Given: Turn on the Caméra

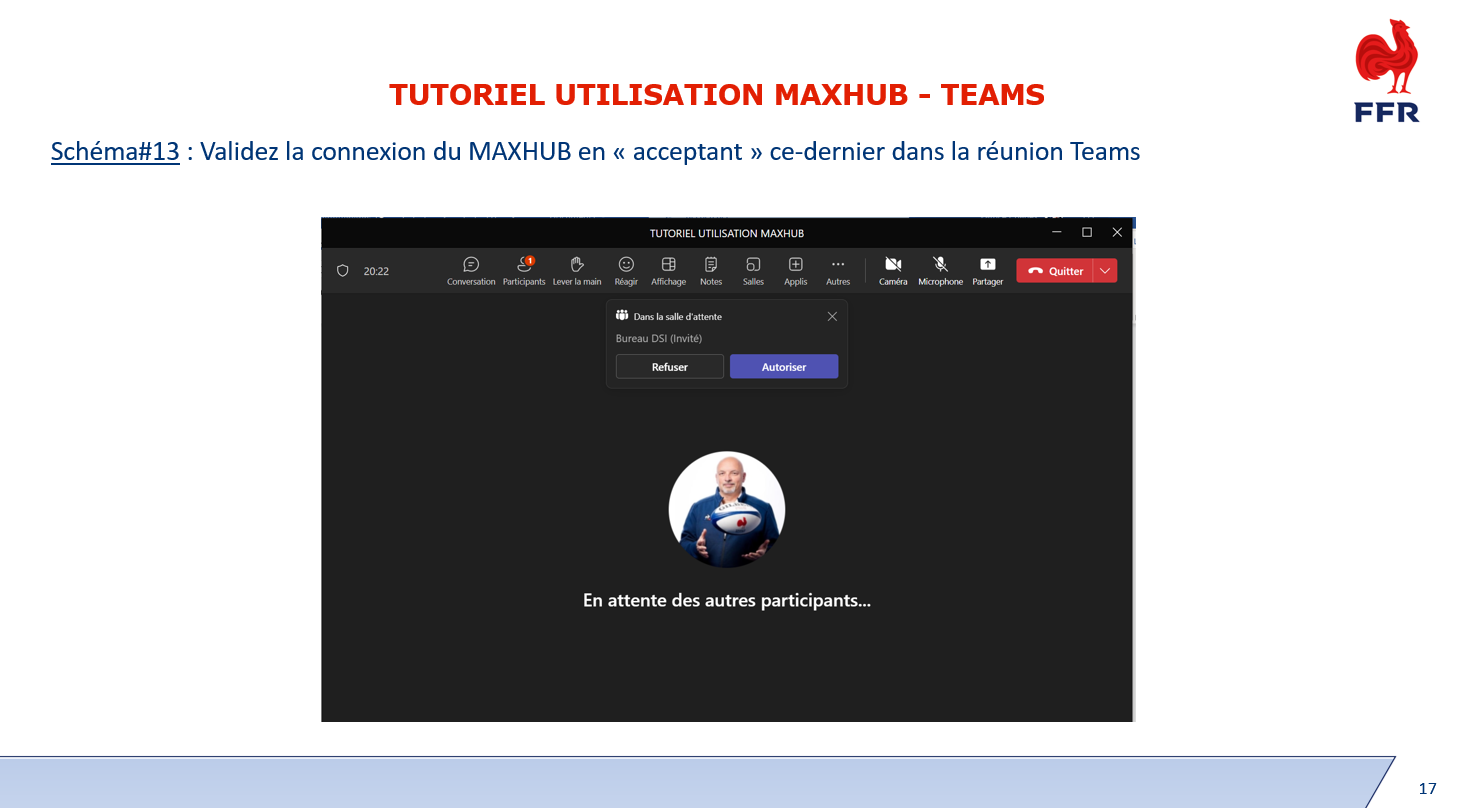Looking at the screenshot, I should 893,270.
